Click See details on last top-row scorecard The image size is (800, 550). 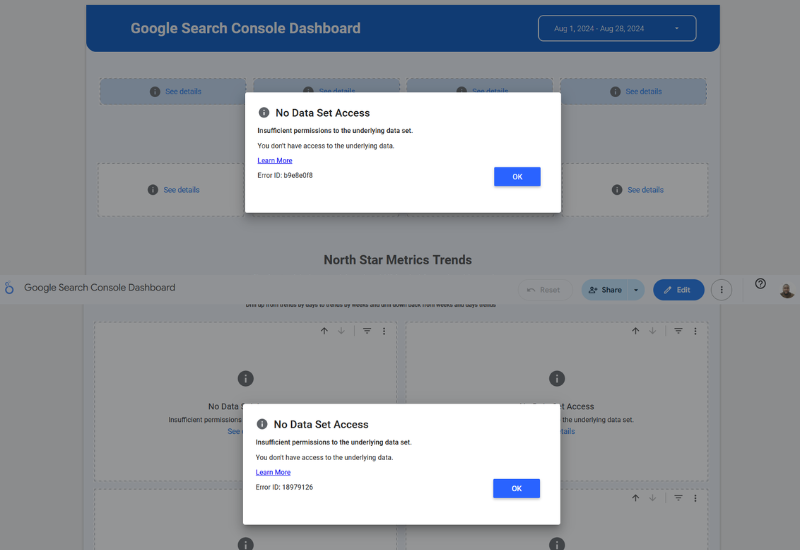pyautogui.click(x=643, y=91)
